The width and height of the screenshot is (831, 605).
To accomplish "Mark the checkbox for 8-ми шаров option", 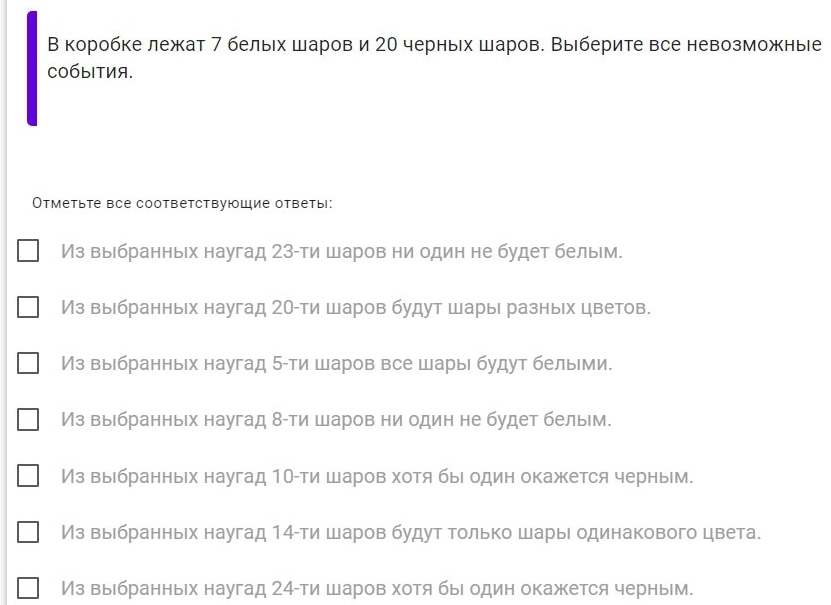I will pyautogui.click(x=28, y=419).
